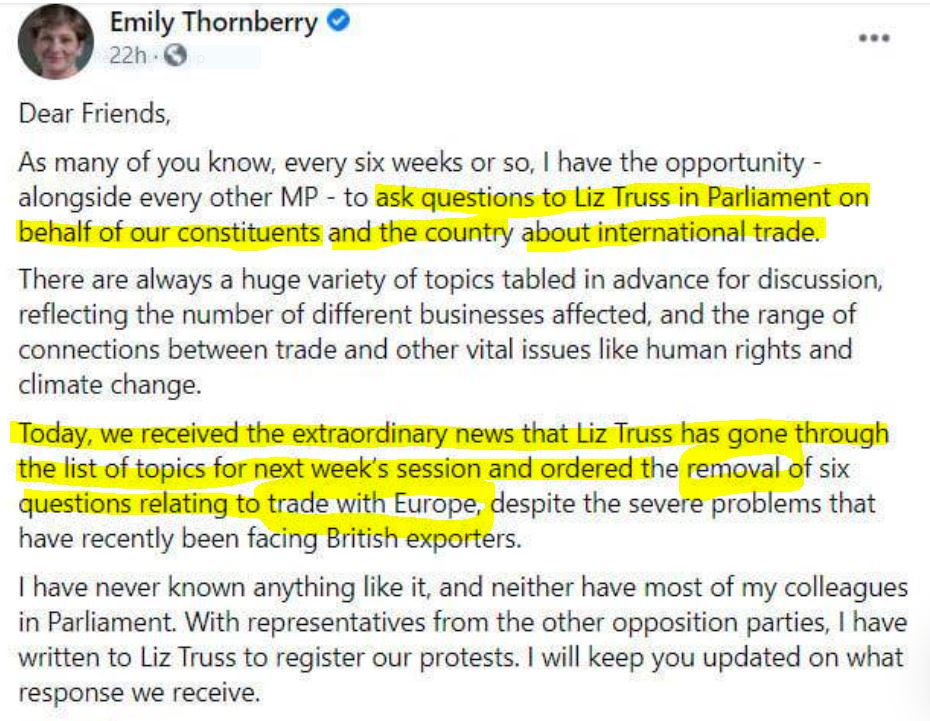Click the blue verified badge icon
The image size is (930, 721).
338,21
